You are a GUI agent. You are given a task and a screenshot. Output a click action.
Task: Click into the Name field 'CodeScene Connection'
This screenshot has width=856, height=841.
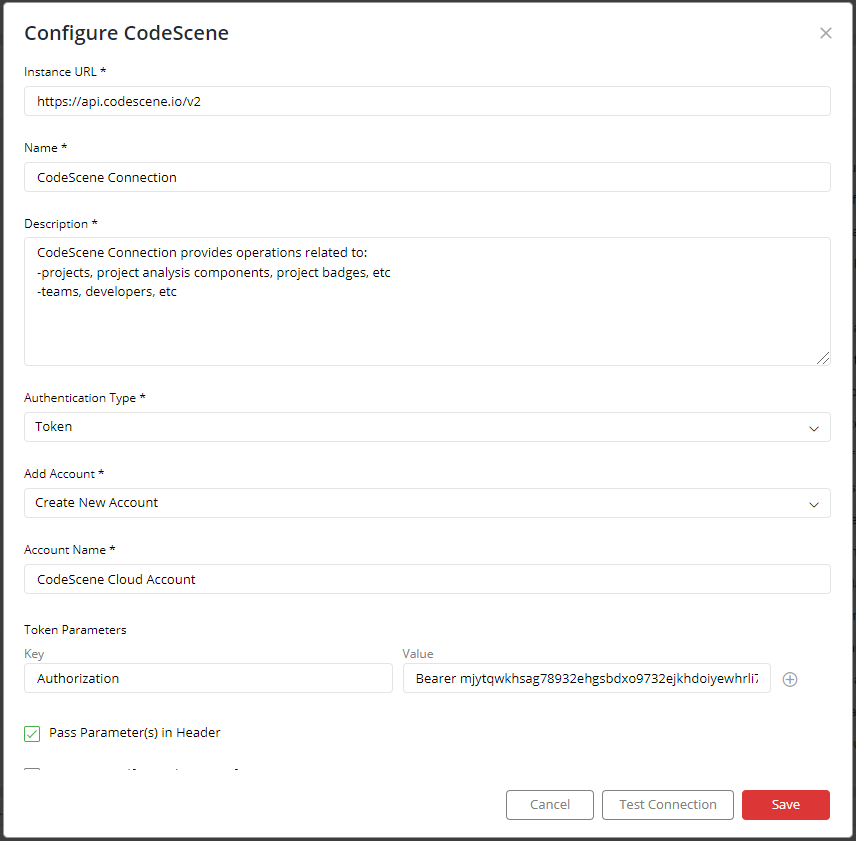(427, 177)
